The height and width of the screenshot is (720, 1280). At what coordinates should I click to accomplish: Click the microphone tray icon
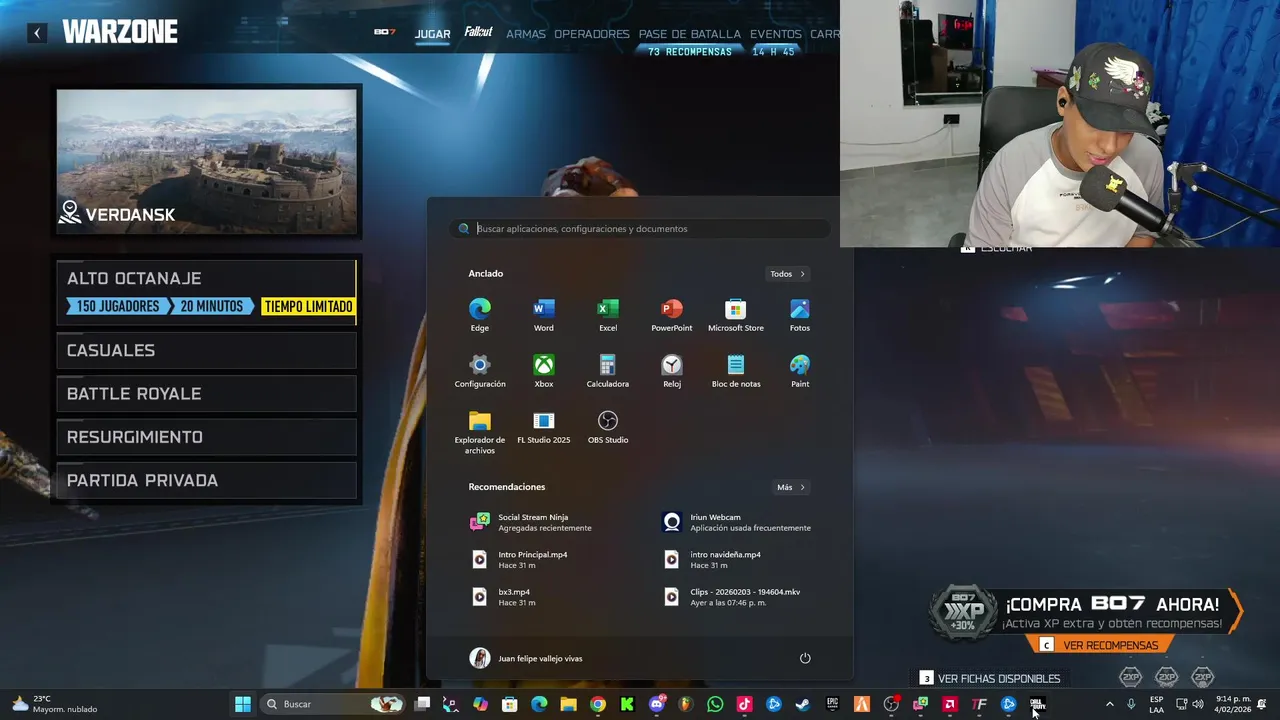click(1131, 704)
